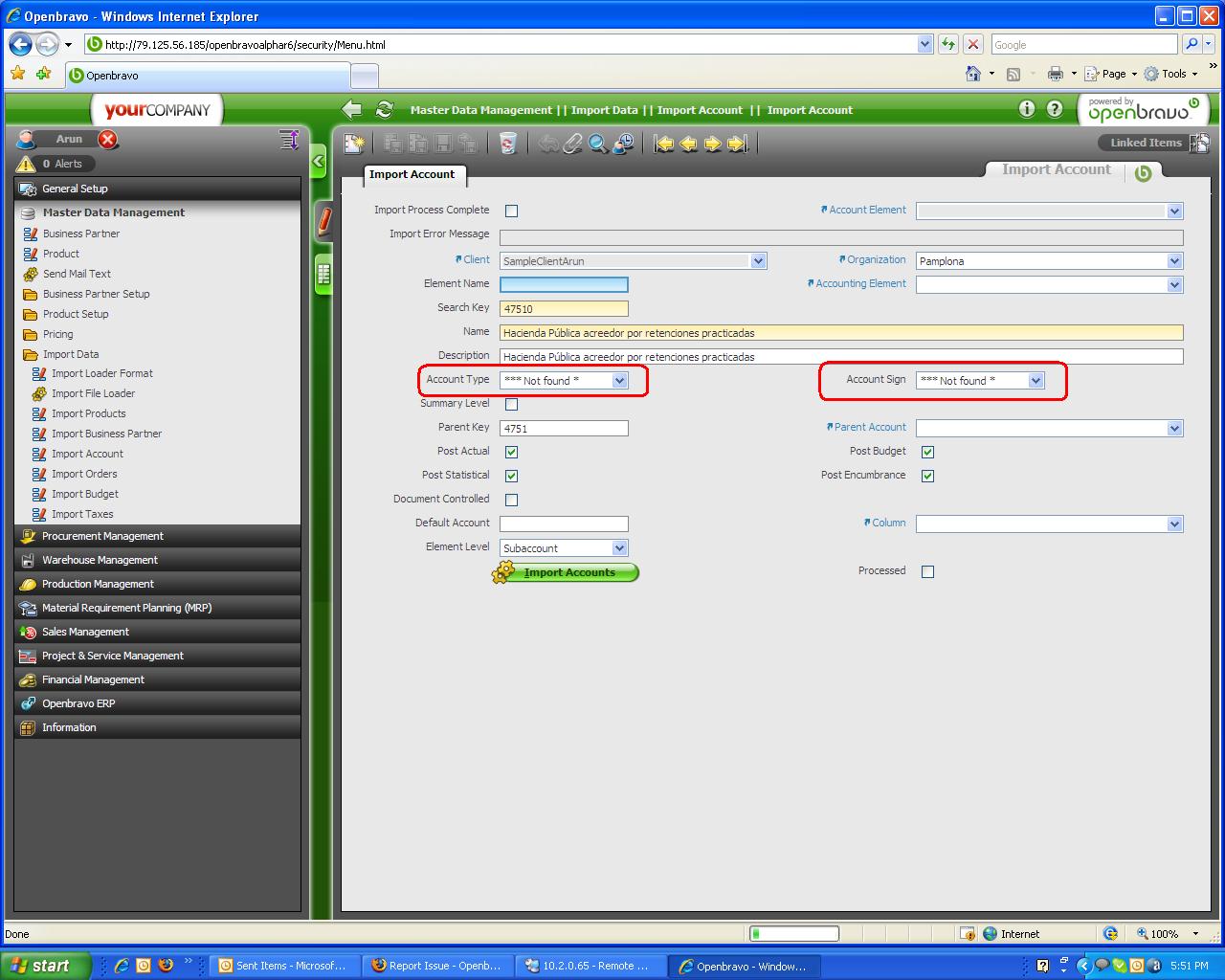
Task: Click the Search magnifier toolbar icon
Action: (597, 144)
